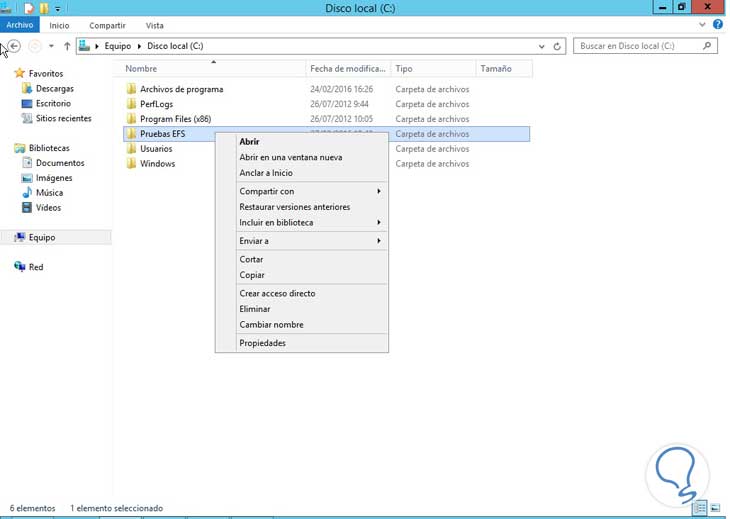Click the quick access Properties icon in title bar
This screenshot has height=519, width=730.
[29, 8]
